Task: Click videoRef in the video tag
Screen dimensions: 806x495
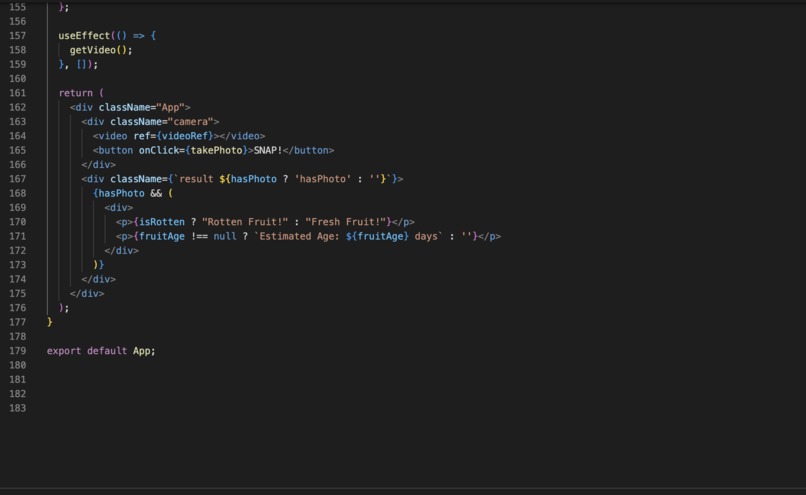Action: coord(185,136)
